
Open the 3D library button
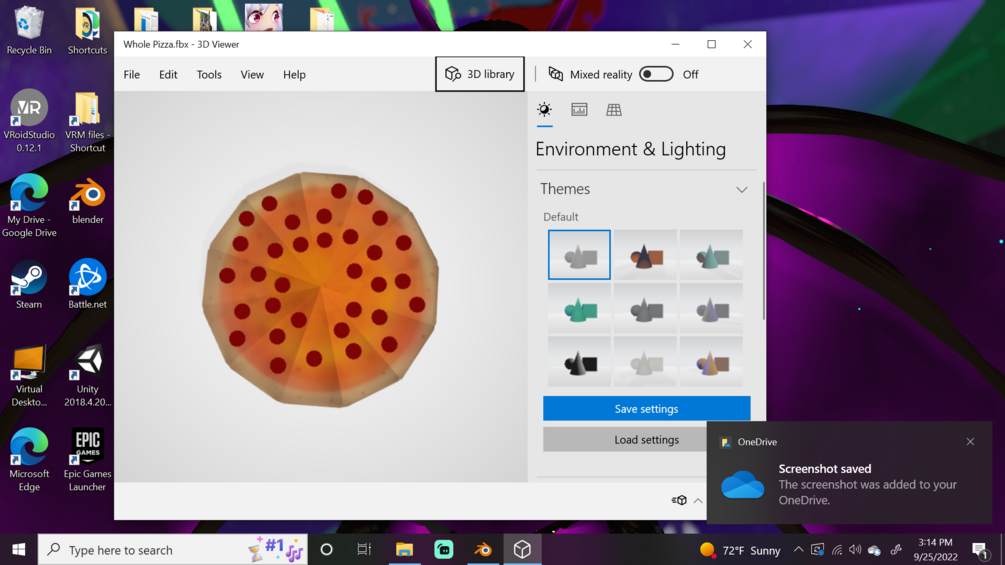tap(479, 74)
